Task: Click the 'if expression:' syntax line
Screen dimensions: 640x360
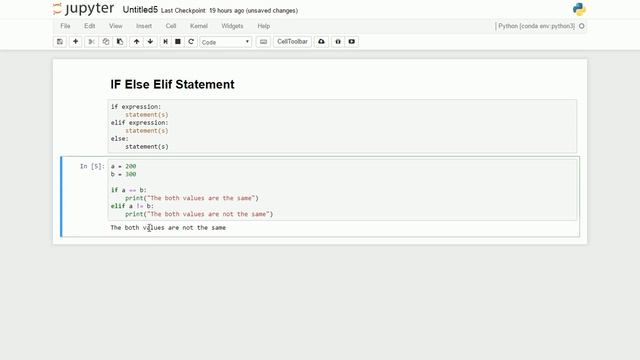Action: [x=136, y=107]
